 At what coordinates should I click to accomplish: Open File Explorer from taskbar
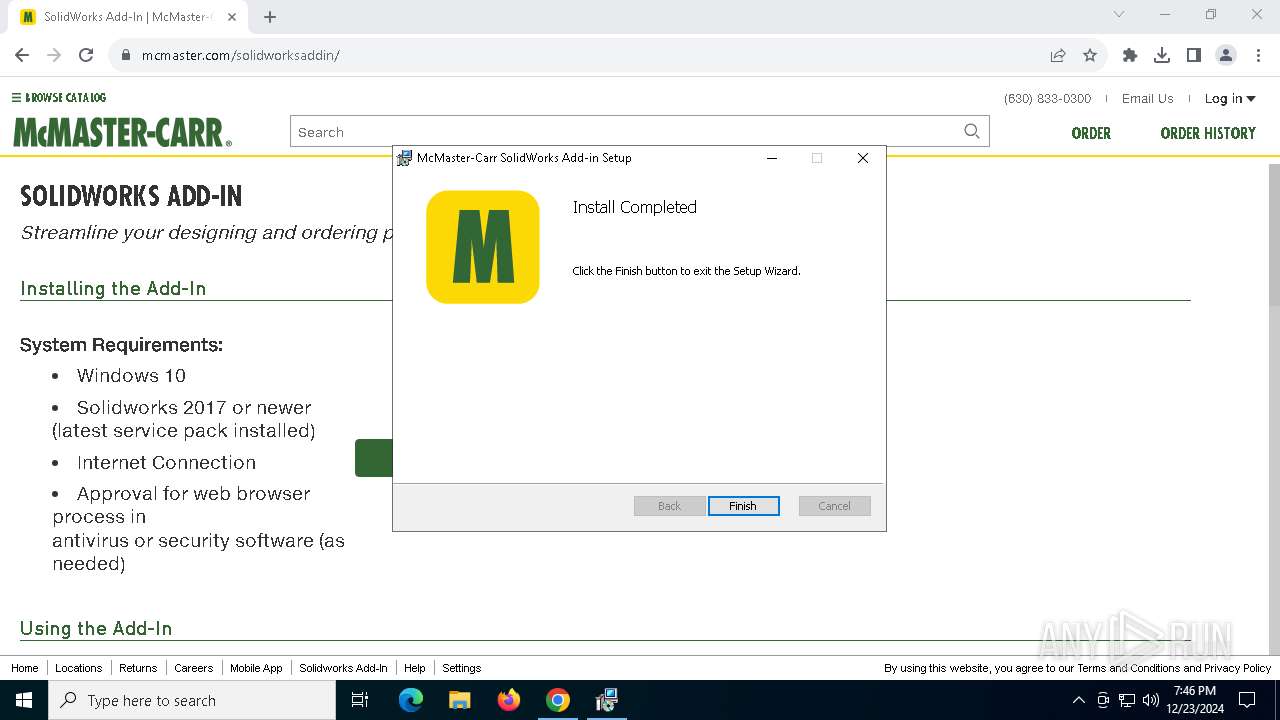pos(460,700)
